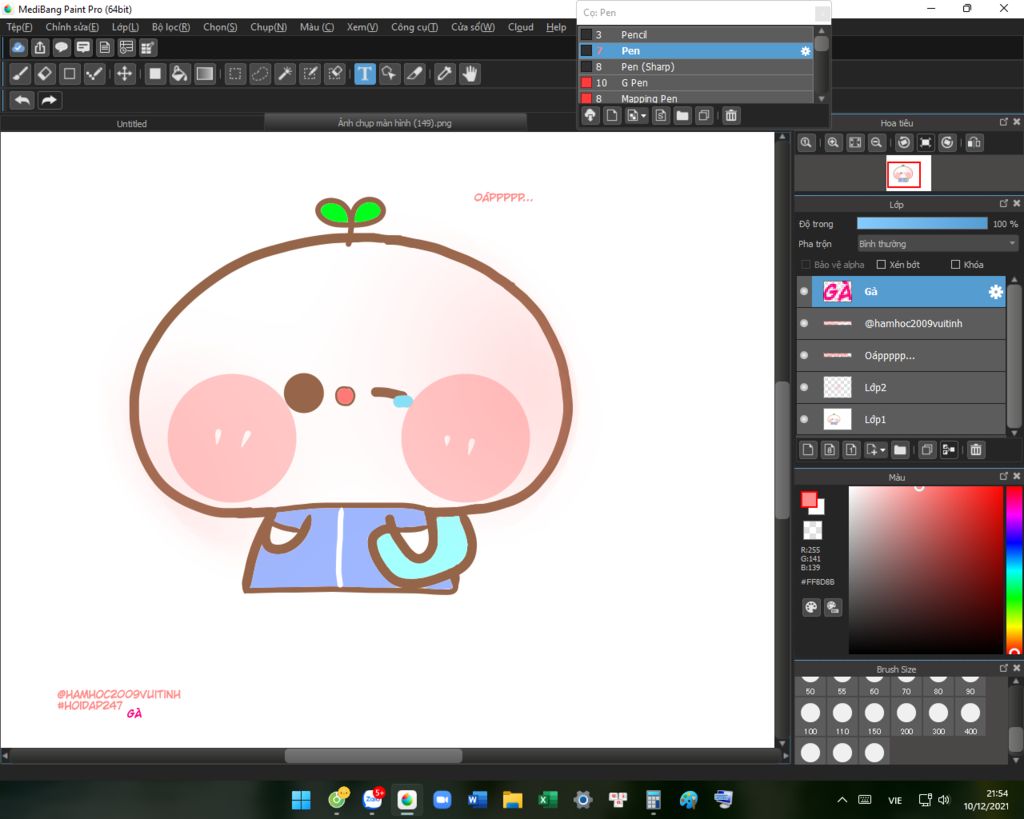
Task: Select the Bucket fill tool
Action: point(179,74)
